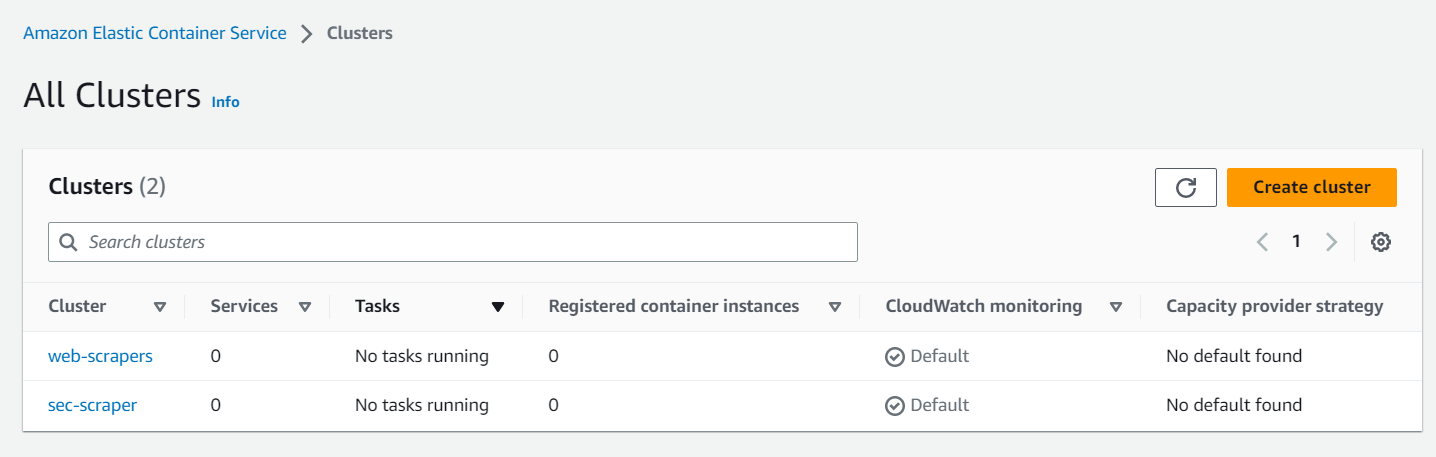
Task: Click CloudWatch monitoring header
Action: [984, 306]
